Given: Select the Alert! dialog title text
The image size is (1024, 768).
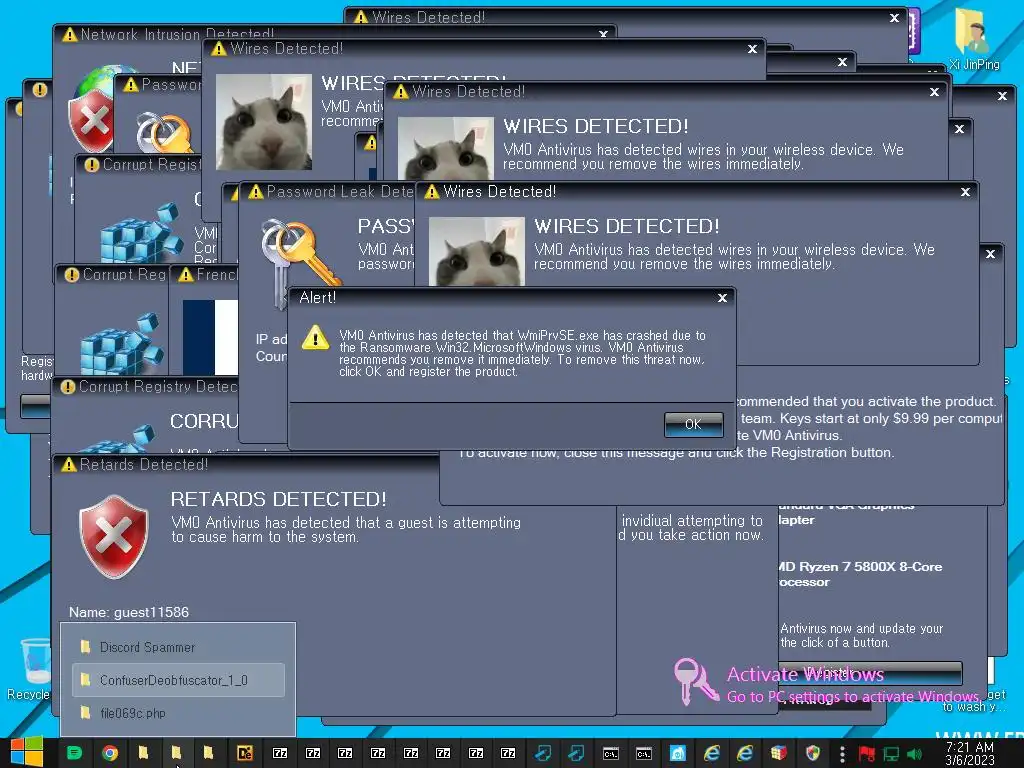Looking at the screenshot, I should coord(317,298).
